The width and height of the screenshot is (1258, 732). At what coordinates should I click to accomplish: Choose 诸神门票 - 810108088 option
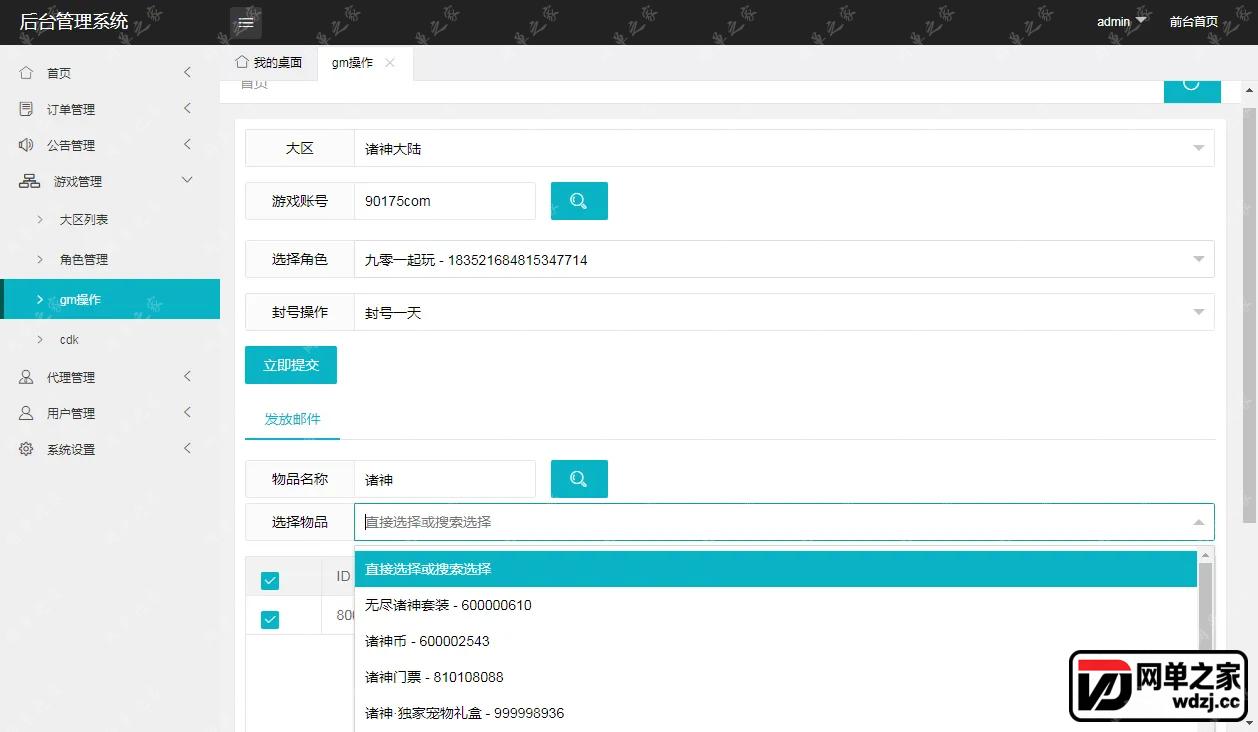tap(776, 677)
